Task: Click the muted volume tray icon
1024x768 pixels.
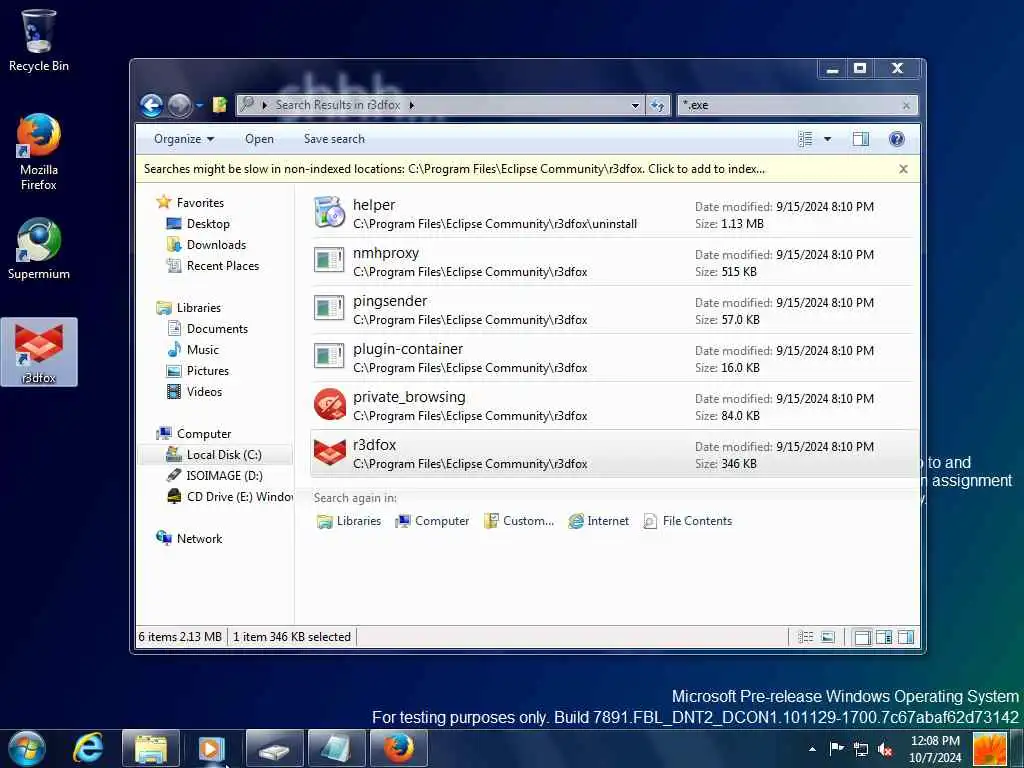Action: (x=885, y=749)
